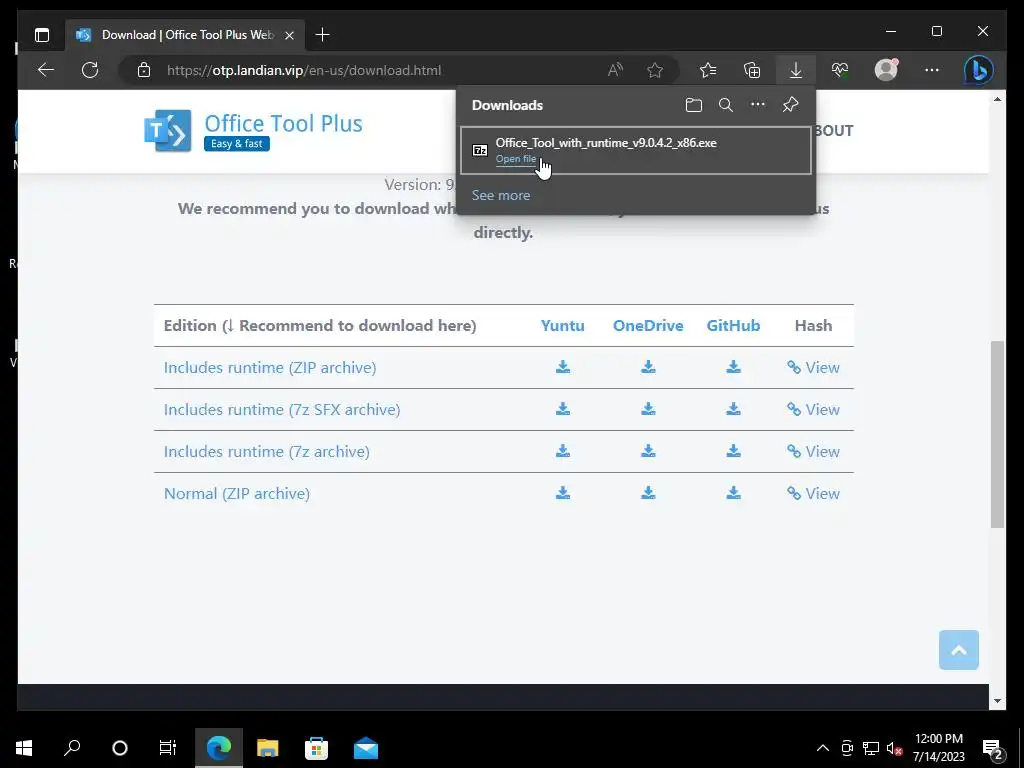Download ZIP with runtime from GitHub

733,367
